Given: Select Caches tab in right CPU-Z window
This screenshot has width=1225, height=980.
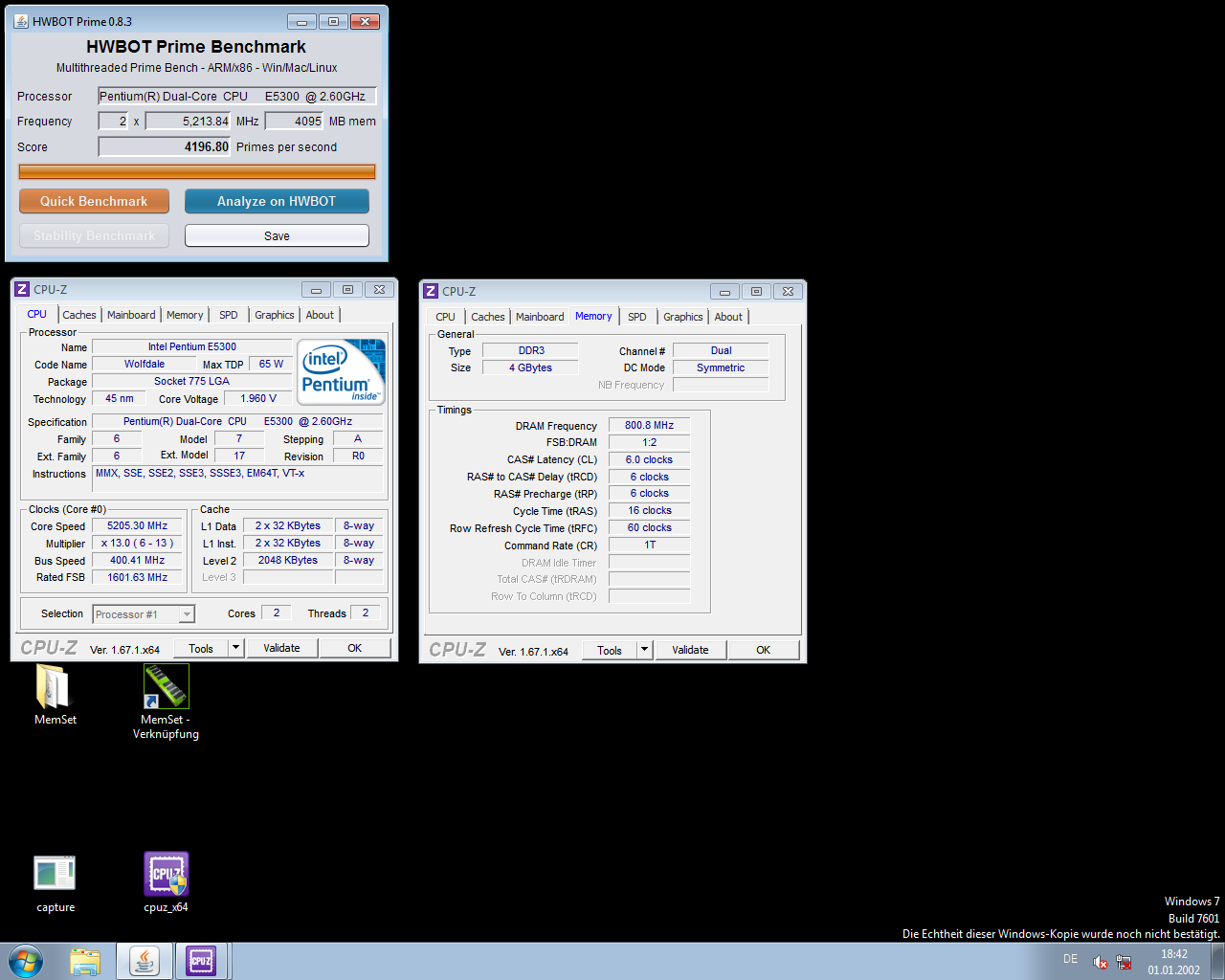Looking at the screenshot, I should [x=488, y=317].
